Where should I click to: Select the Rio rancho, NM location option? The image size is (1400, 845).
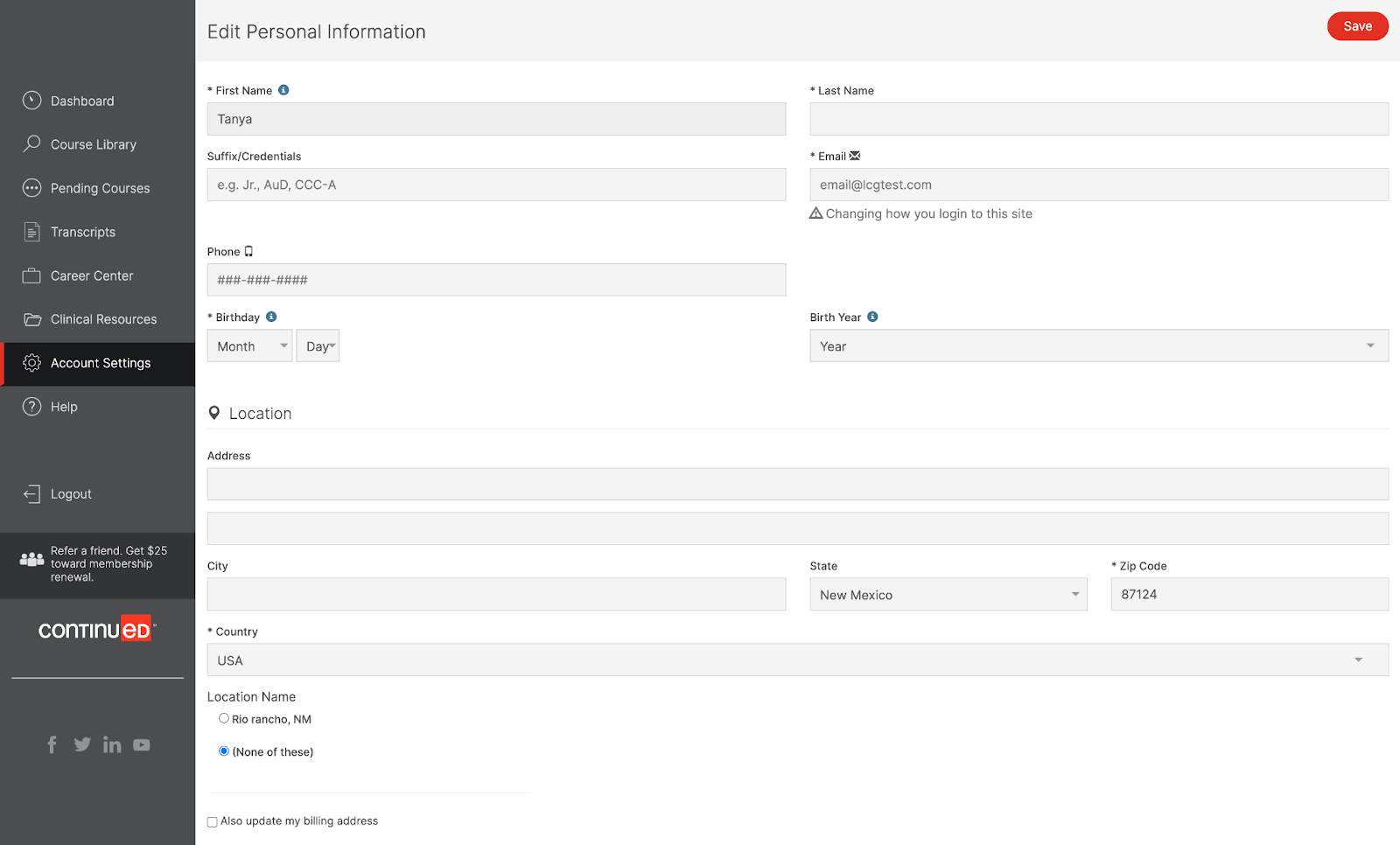224,718
